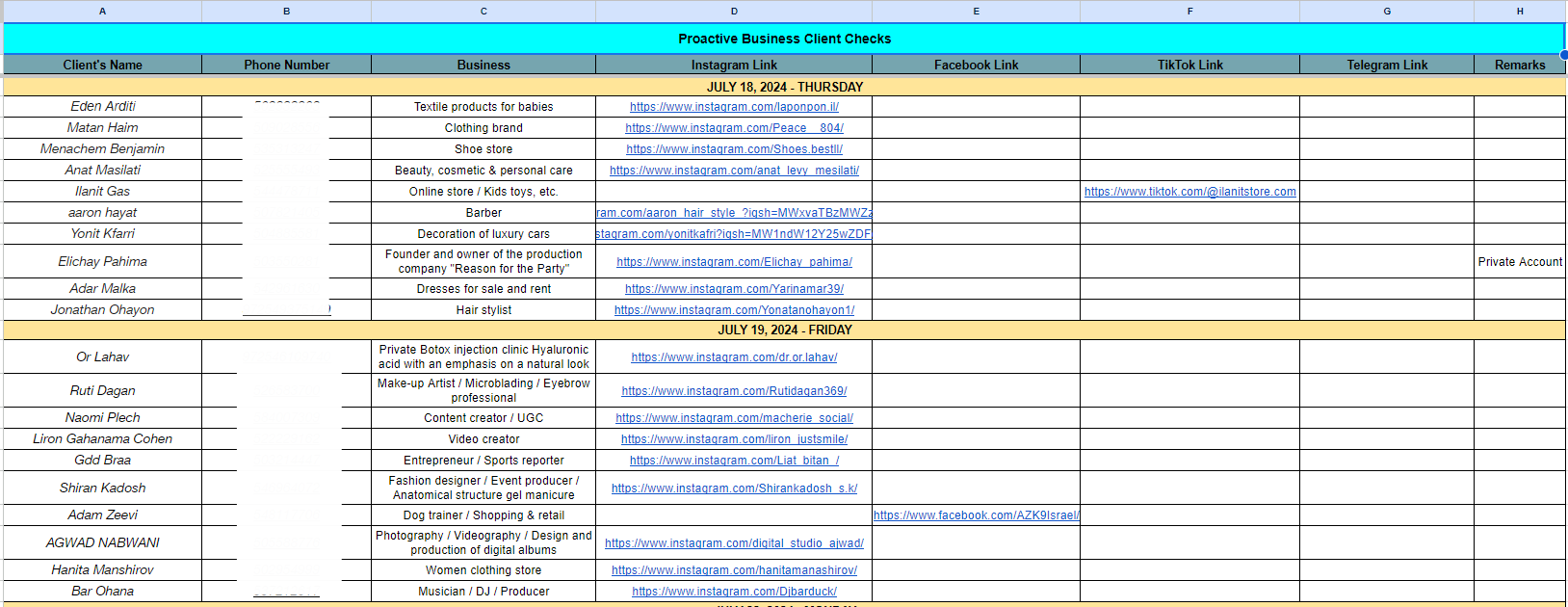Select the Ilanit Gas name cell
Image resolution: width=1568 pixels, height=607 pixels.
(x=103, y=191)
